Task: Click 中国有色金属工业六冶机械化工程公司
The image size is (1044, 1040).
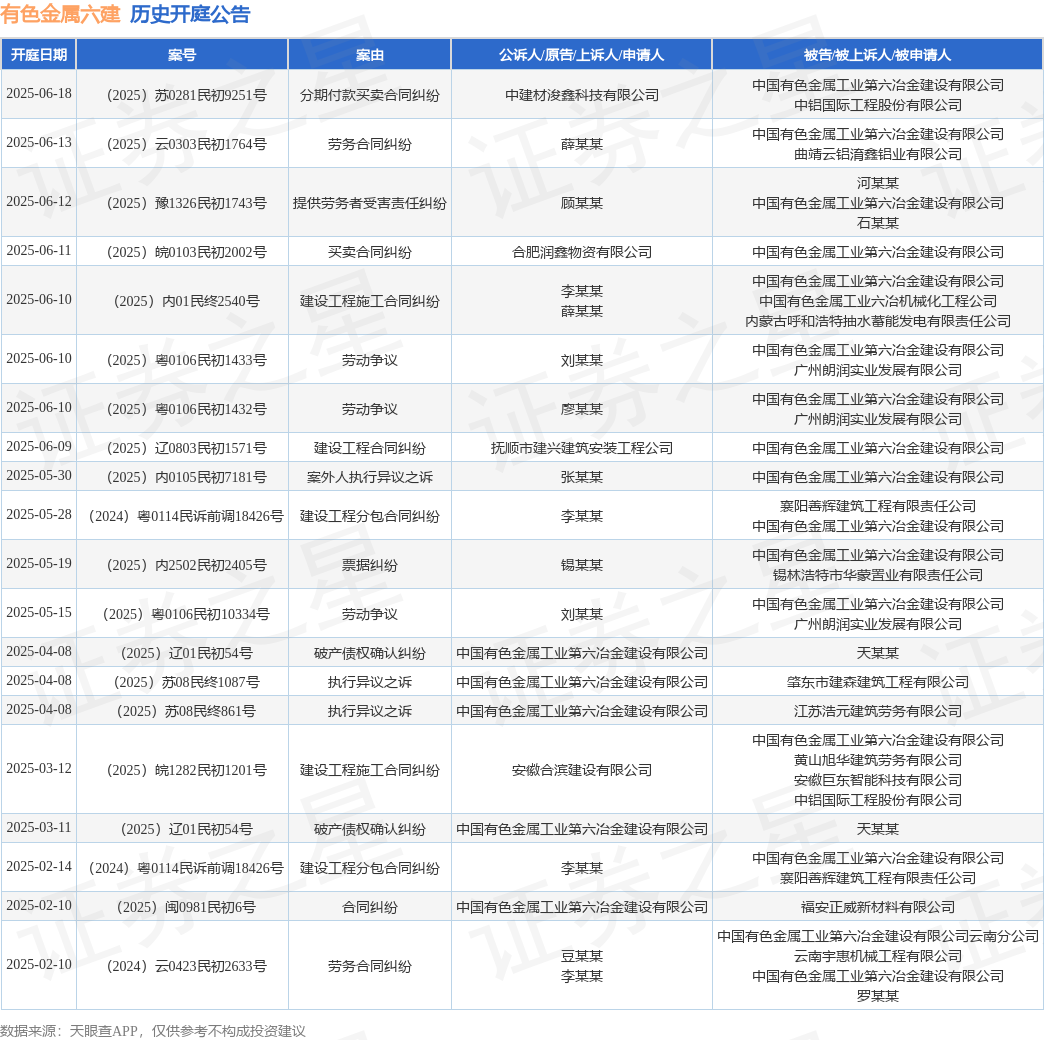Action: (x=878, y=302)
